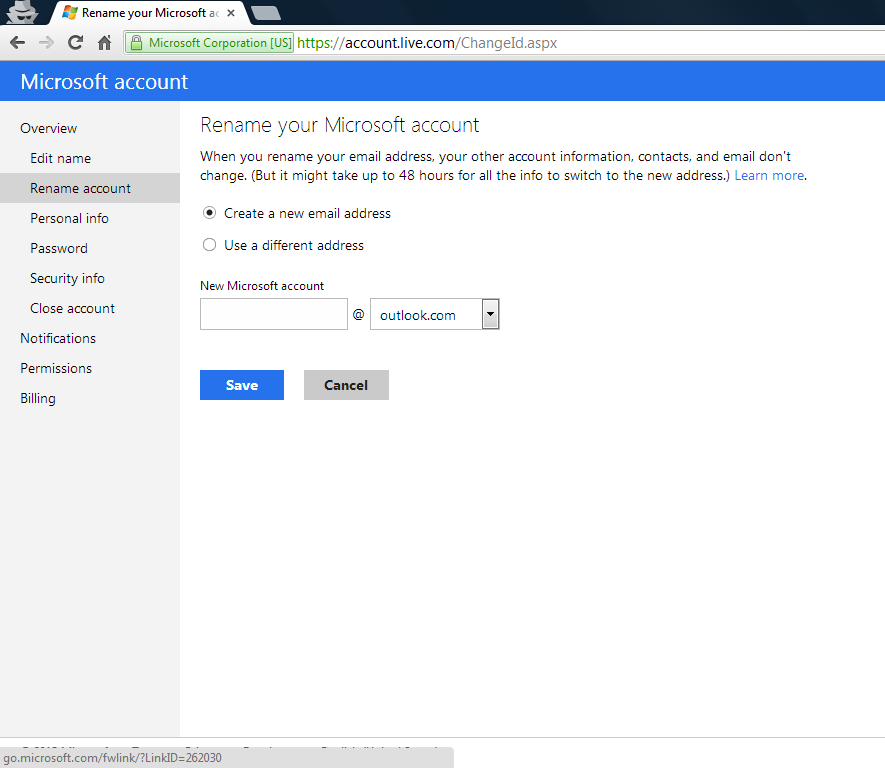This screenshot has height=768, width=885.
Task: Open Password settings in the sidebar
Action: tap(59, 248)
